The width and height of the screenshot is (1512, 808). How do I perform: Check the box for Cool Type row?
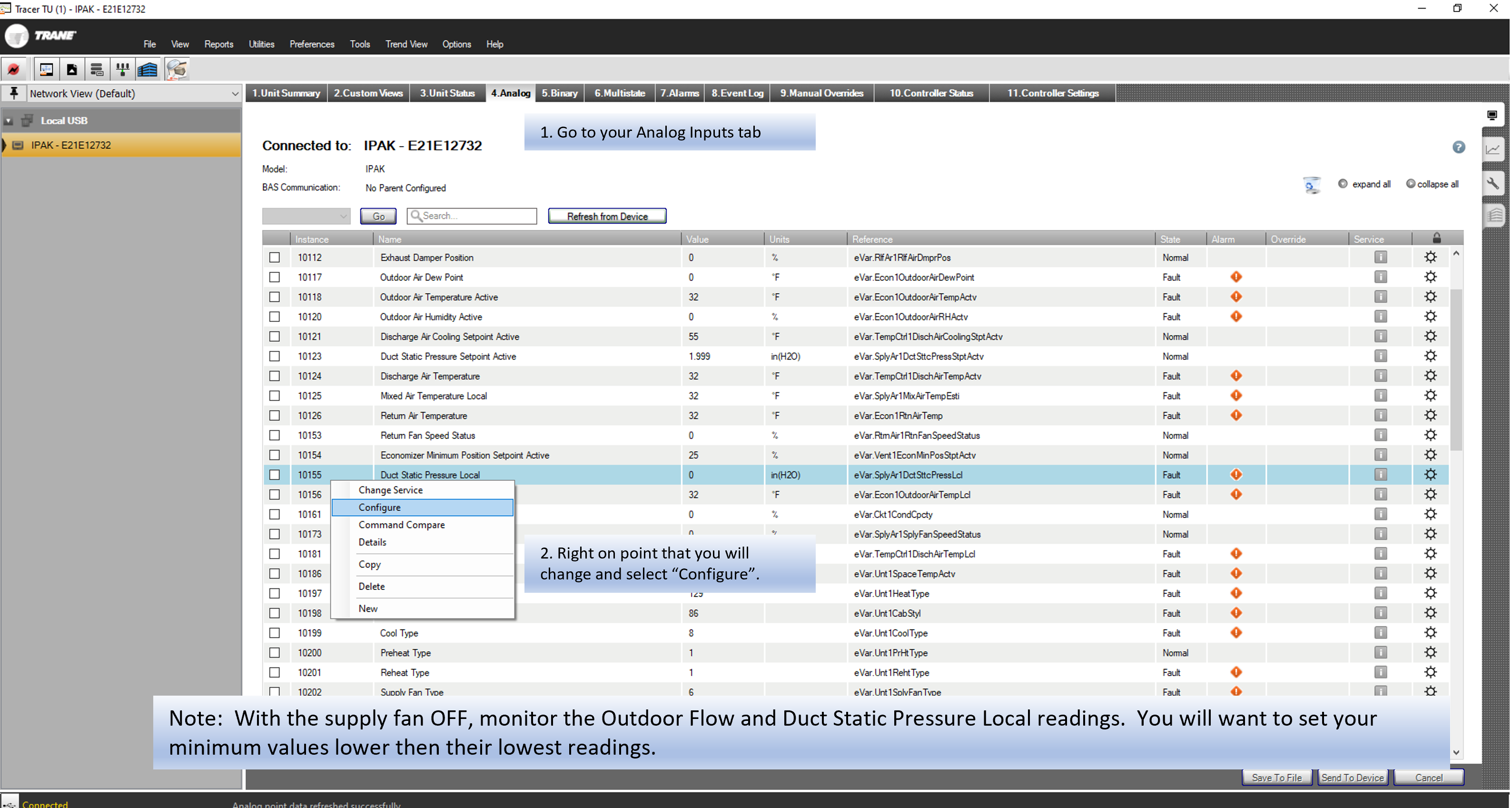274,632
